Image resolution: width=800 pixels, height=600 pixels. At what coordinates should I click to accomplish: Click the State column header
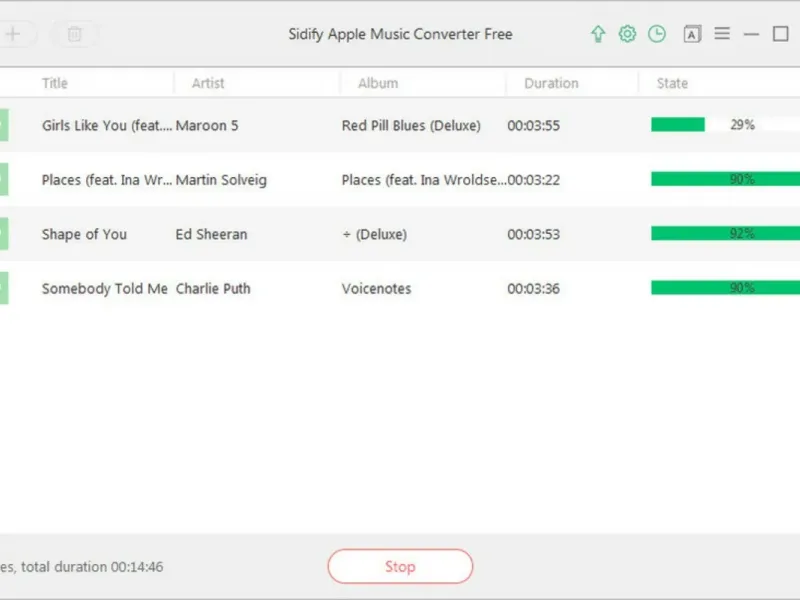click(672, 83)
